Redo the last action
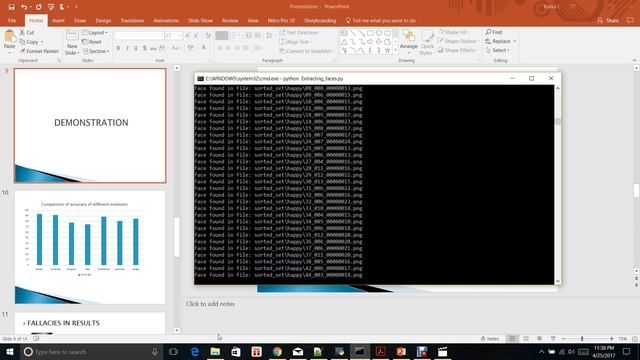The width and height of the screenshot is (640, 360). [38, 7]
